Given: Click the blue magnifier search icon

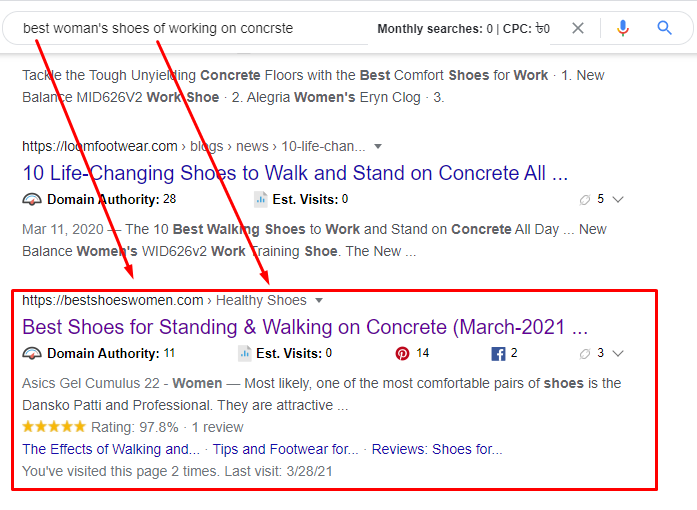Looking at the screenshot, I should (x=665, y=28).
